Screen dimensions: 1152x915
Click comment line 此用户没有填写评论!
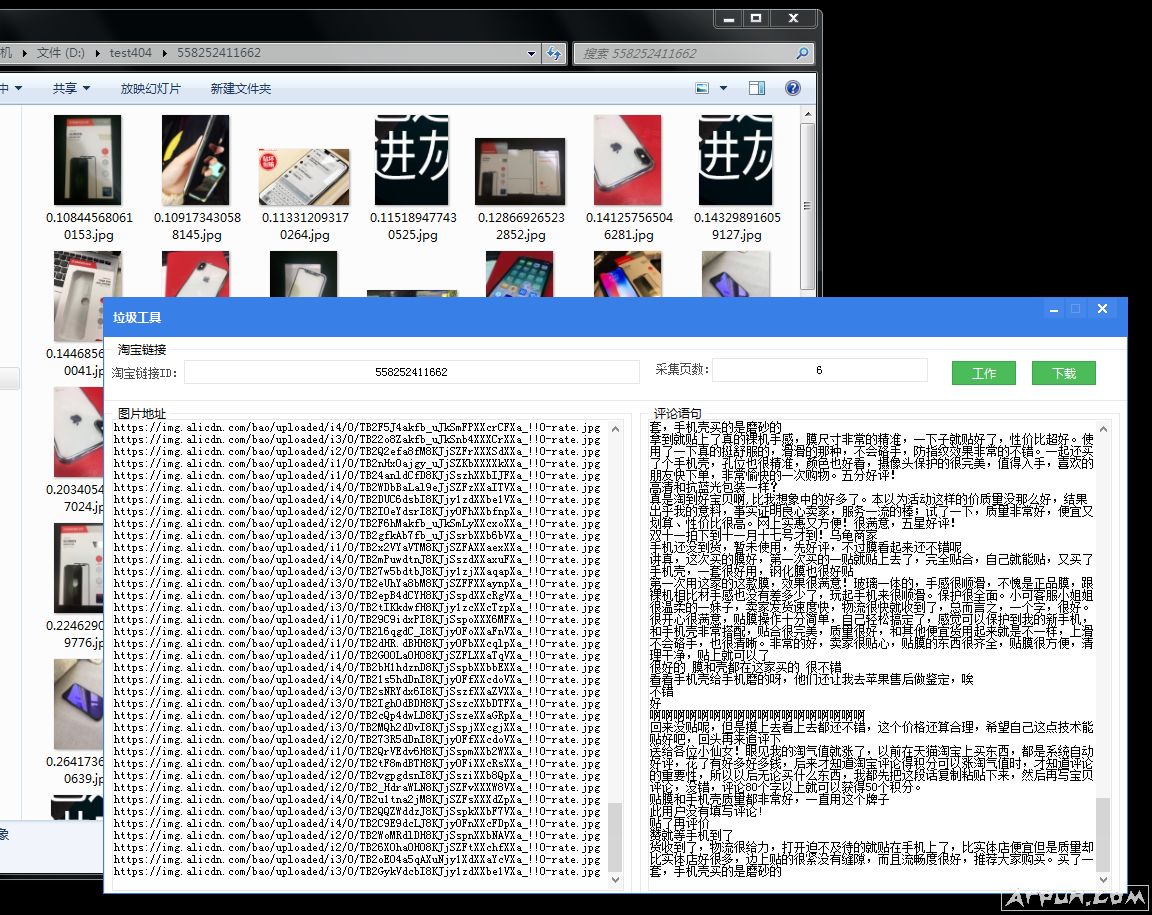[x=705, y=811]
